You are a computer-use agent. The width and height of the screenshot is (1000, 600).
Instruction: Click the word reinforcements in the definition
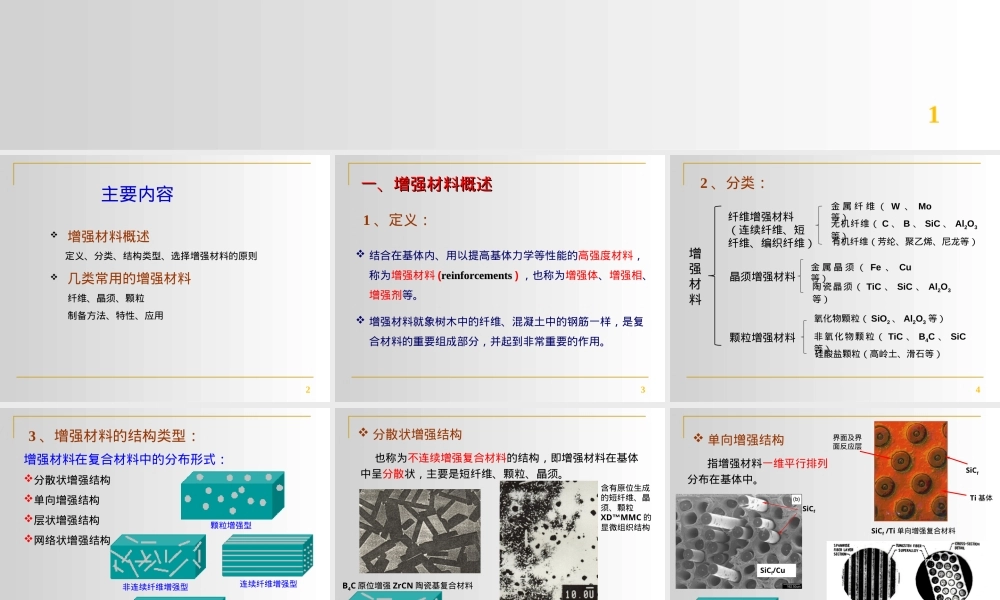coord(476,275)
